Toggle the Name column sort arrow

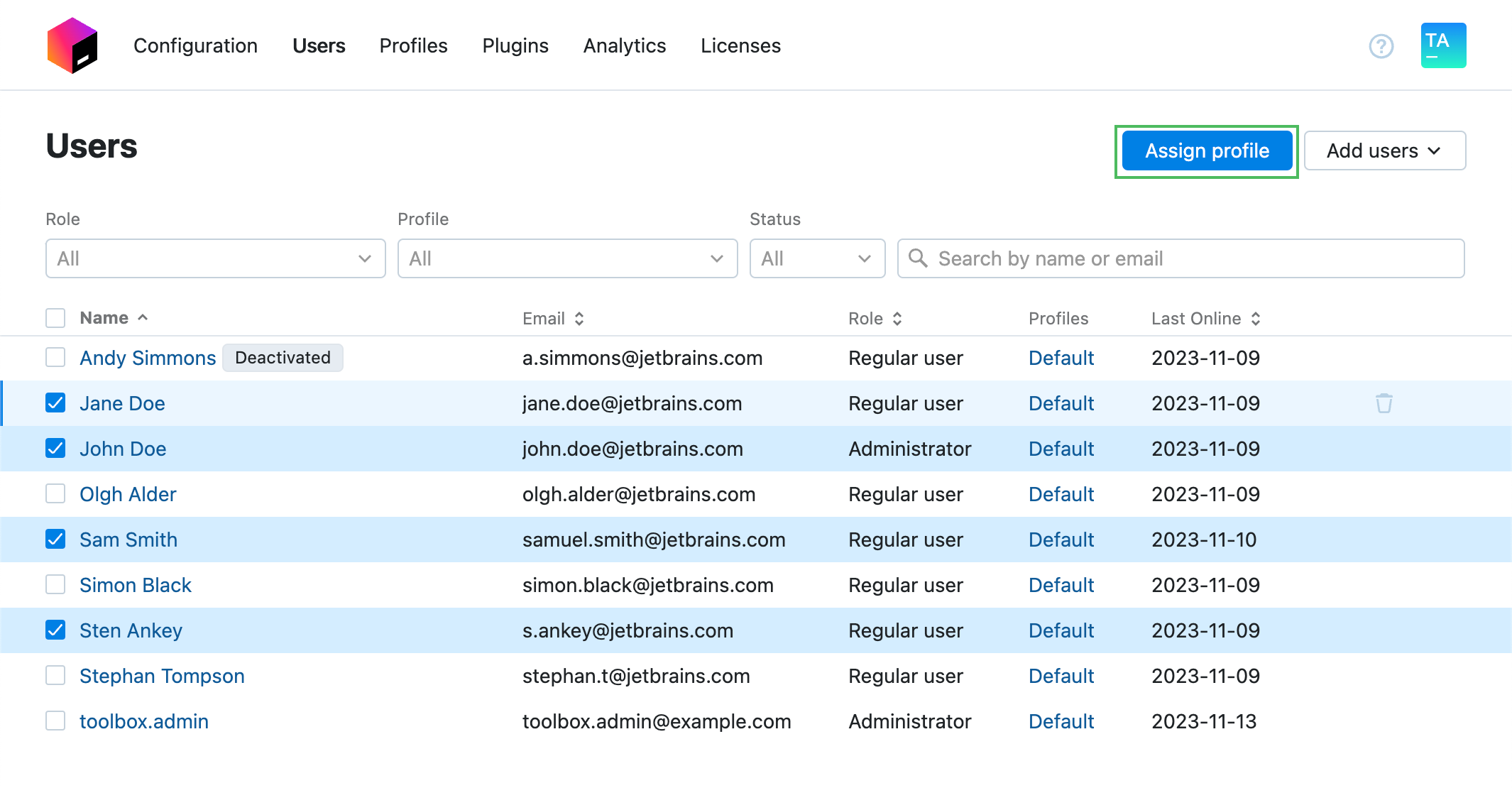pyautogui.click(x=142, y=318)
